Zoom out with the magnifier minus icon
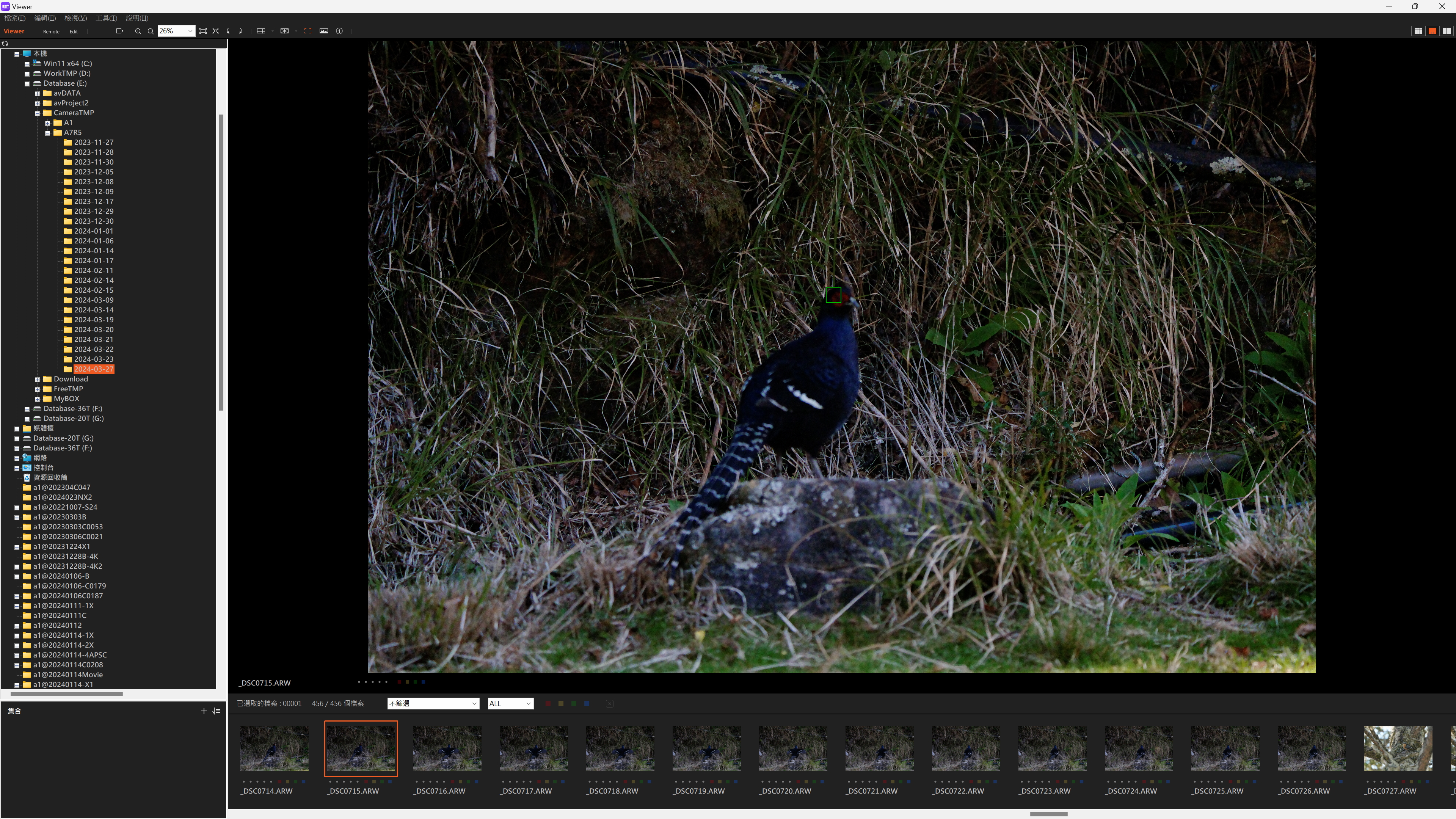The height and width of the screenshot is (819, 1456). click(151, 31)
